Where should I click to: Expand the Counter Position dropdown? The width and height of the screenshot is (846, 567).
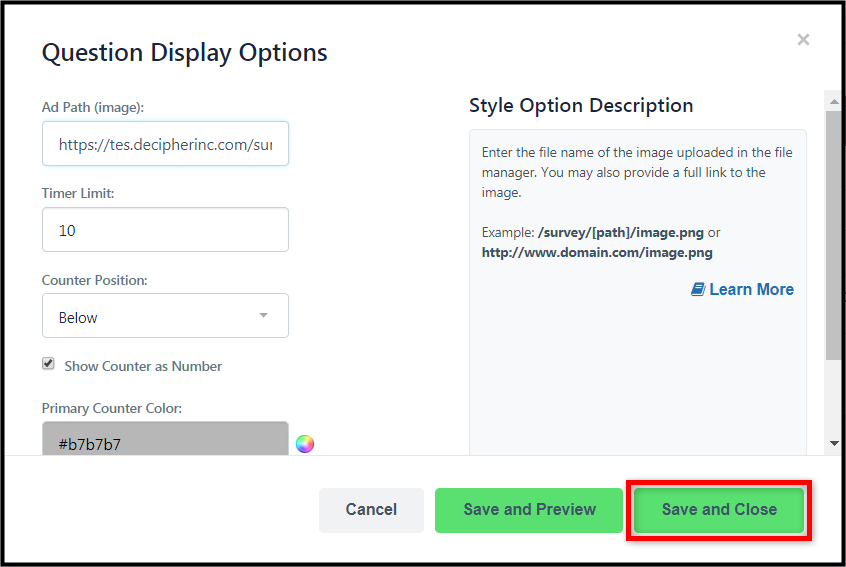pos(165,316)
